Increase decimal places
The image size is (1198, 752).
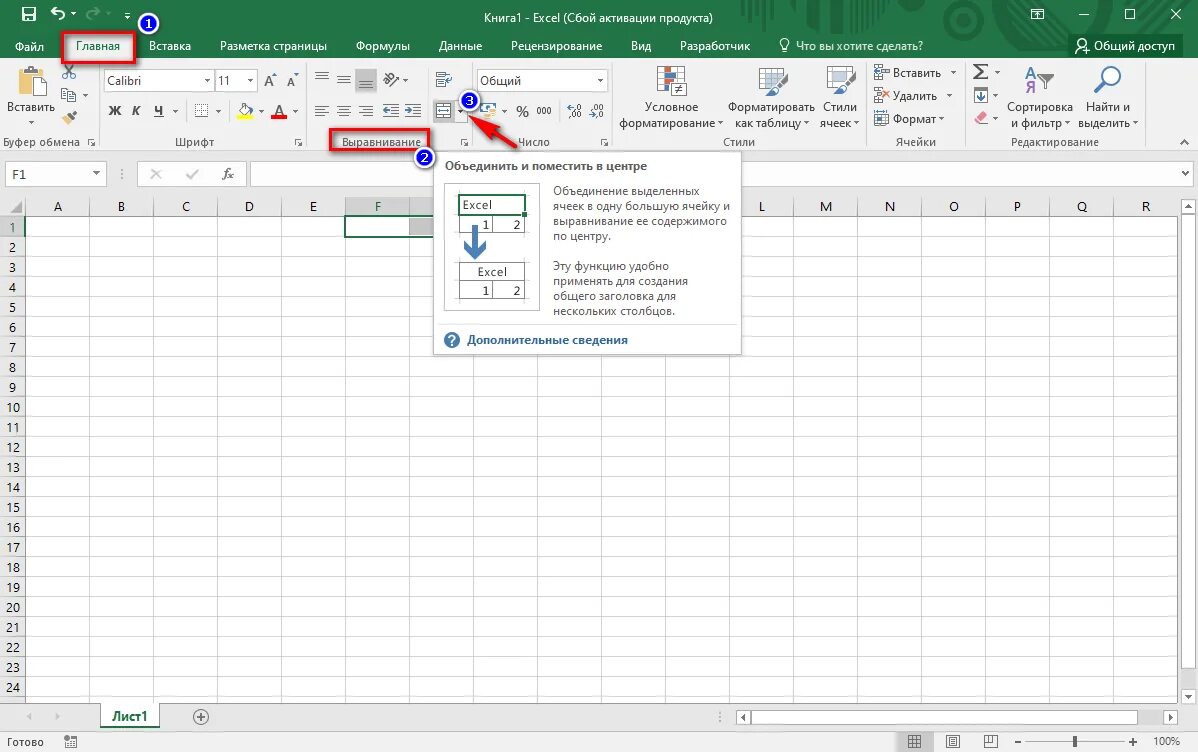click(575, 112)
